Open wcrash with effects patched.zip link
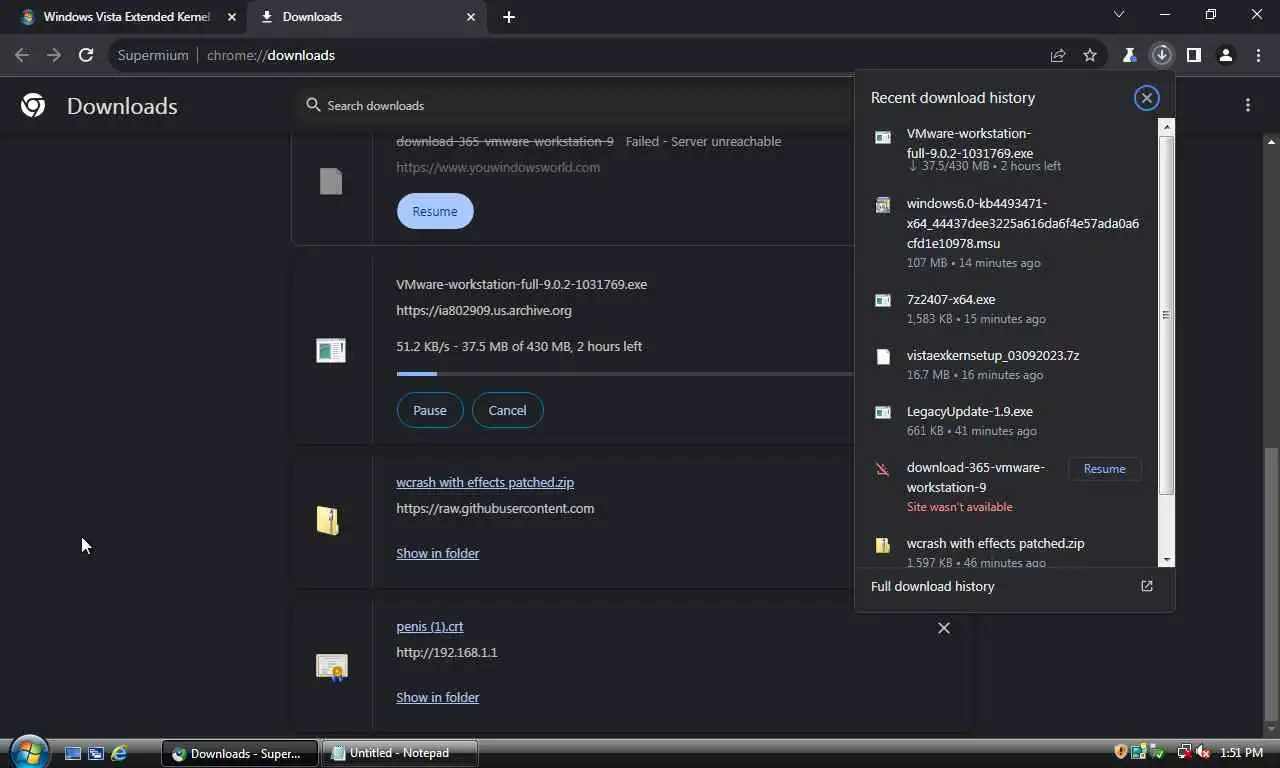 [485, 482]
